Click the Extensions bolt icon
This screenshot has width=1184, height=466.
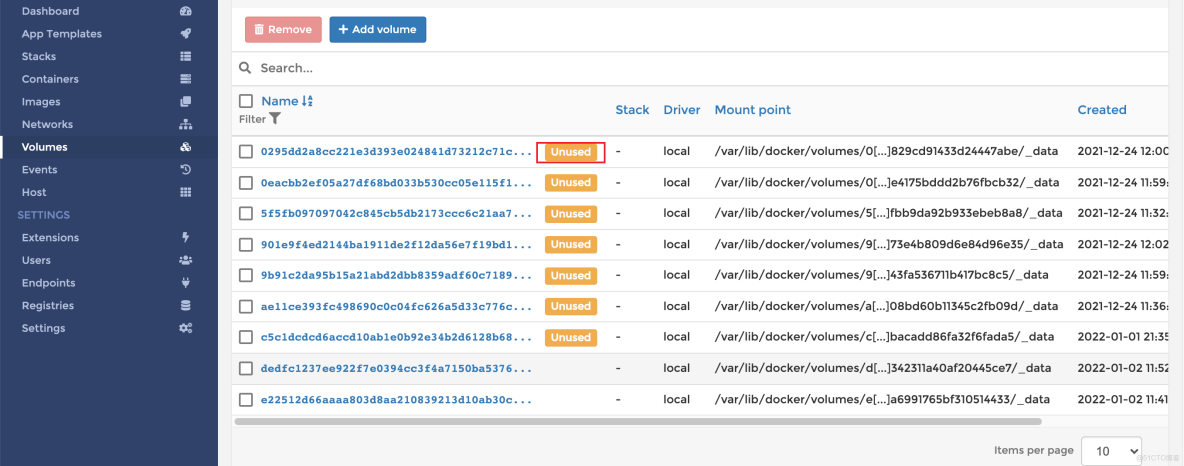[186, 238]
